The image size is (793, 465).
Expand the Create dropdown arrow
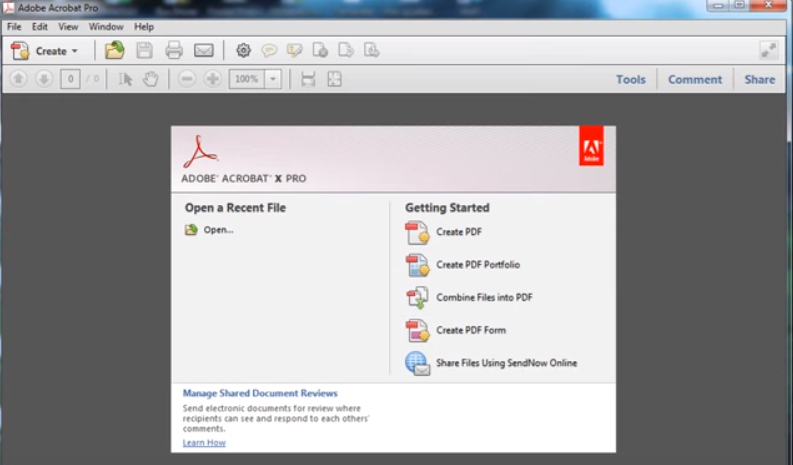click(74, 51)
